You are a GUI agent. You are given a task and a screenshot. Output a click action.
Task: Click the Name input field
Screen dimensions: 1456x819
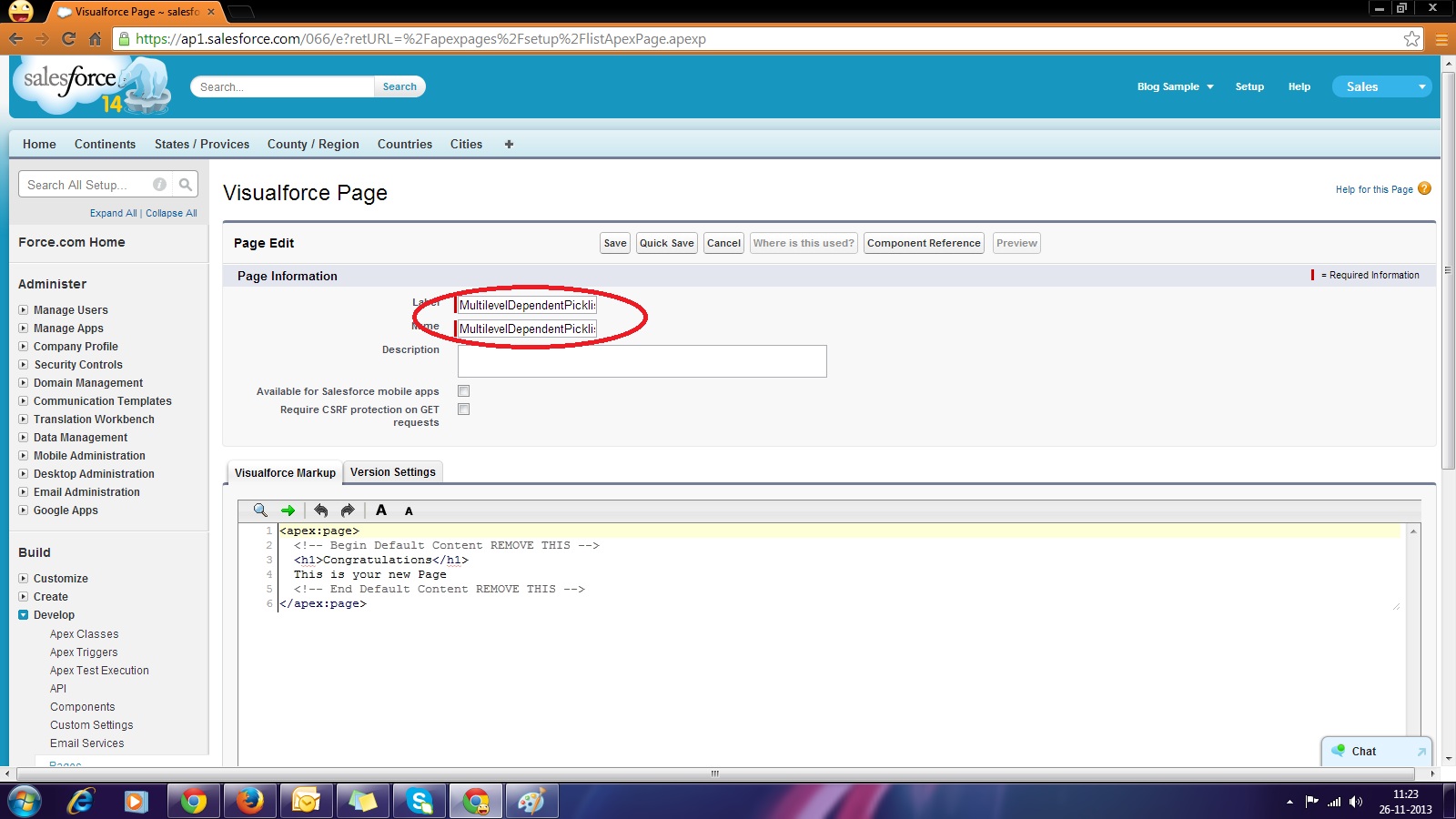point(526,329)
